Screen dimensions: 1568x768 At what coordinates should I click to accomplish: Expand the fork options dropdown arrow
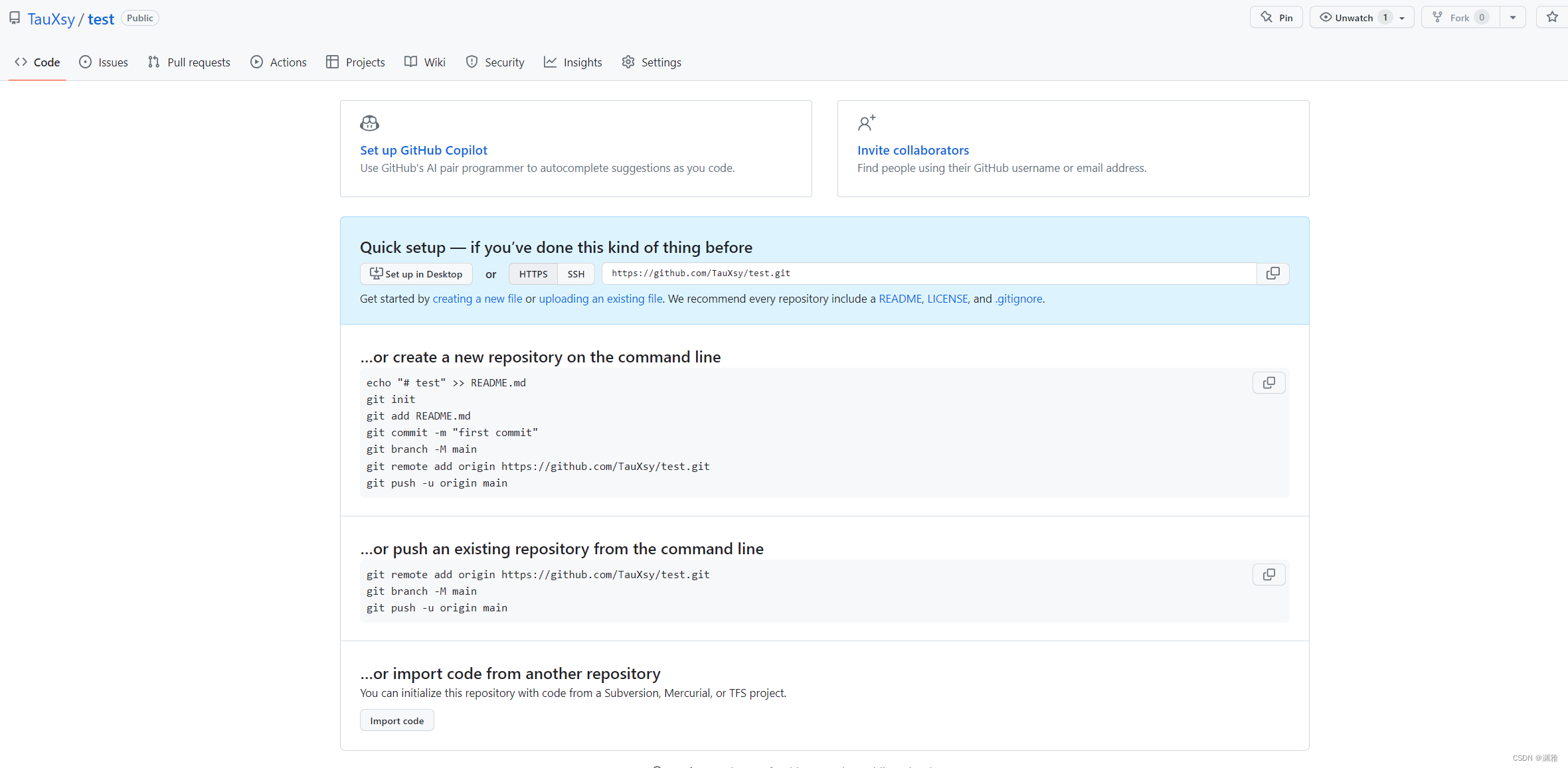(x=1513, y=17)
